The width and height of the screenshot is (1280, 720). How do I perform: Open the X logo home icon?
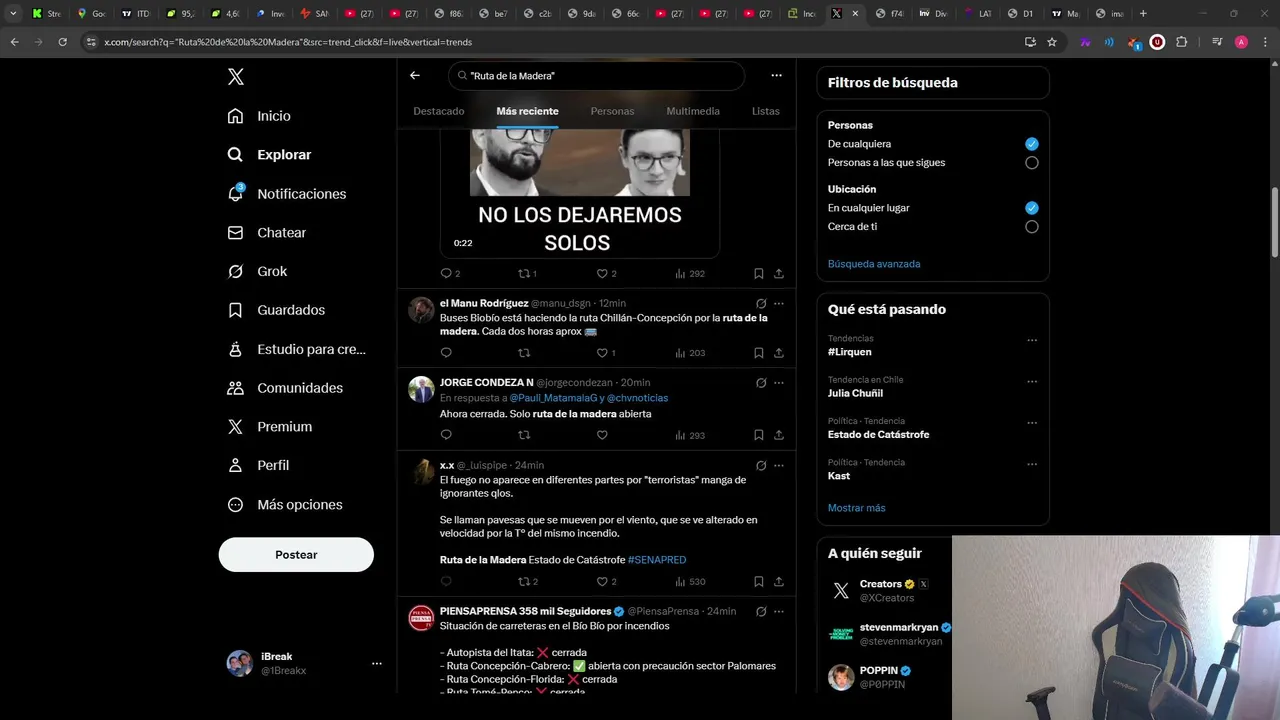235,77
